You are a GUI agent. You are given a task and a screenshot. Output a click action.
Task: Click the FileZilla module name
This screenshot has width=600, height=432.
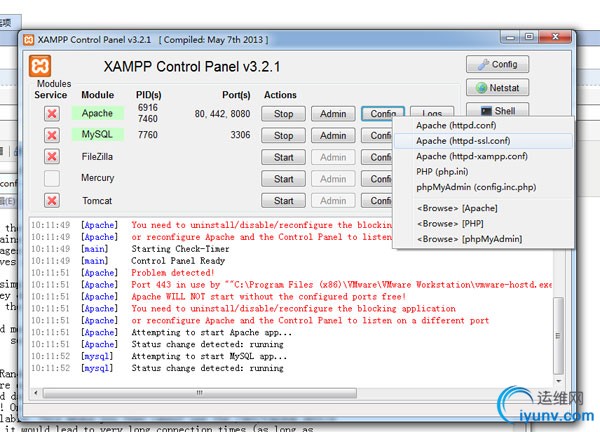click(x=97, y=156)
